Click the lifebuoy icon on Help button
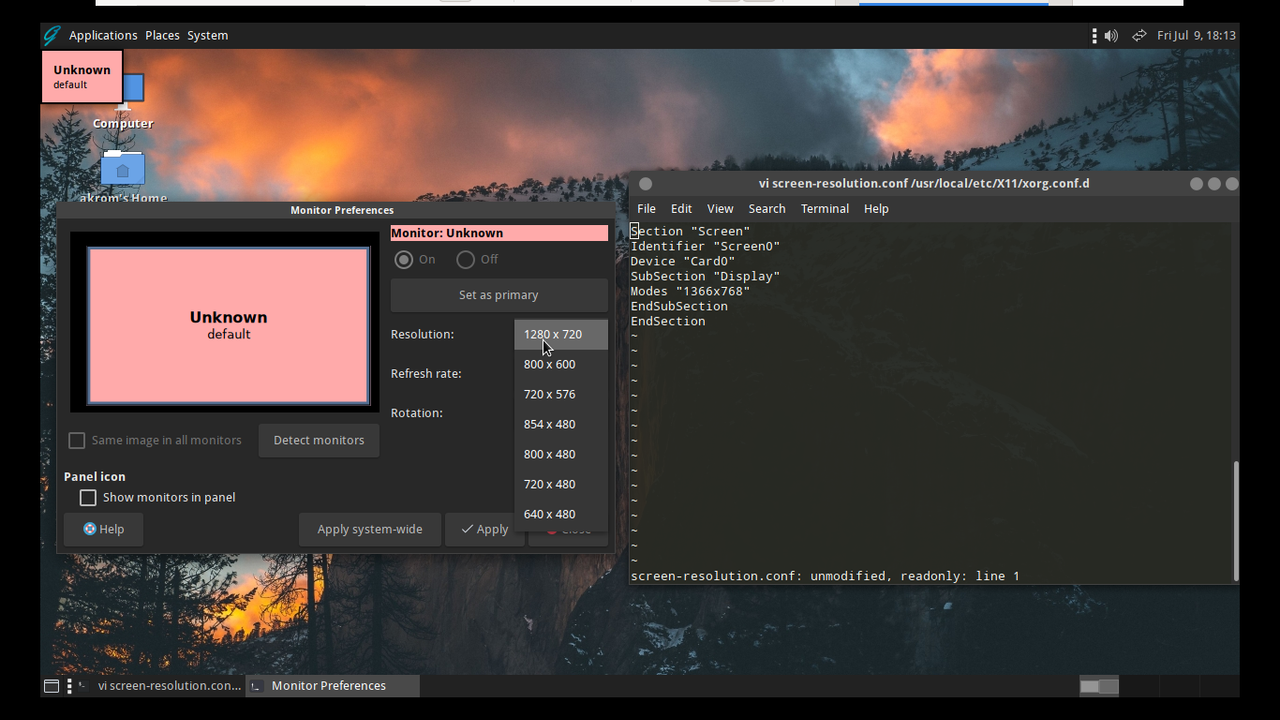This screenshot has width=1280, height=720. (90, 529)
